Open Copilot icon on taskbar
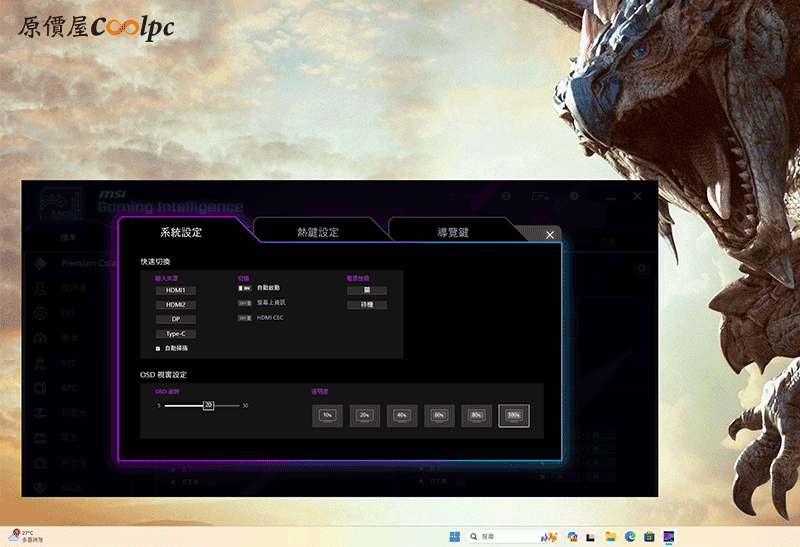Viewport: 800px width, 547px height. pos(572,537)
